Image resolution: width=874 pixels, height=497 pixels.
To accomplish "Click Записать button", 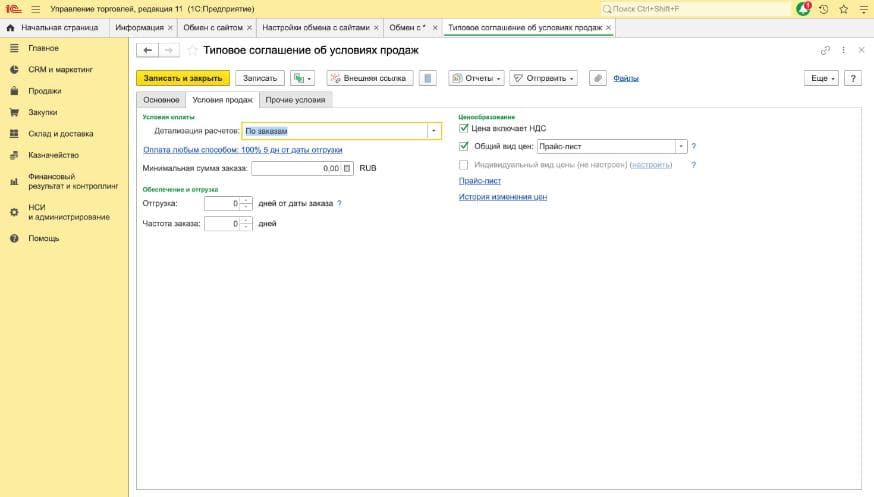I will 260,78.
